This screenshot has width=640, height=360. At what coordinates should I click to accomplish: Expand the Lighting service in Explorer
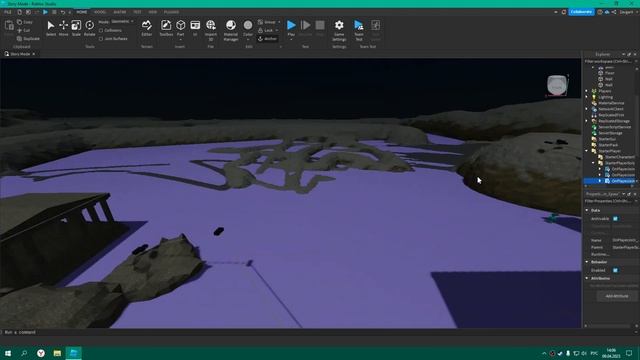(587, 97)
